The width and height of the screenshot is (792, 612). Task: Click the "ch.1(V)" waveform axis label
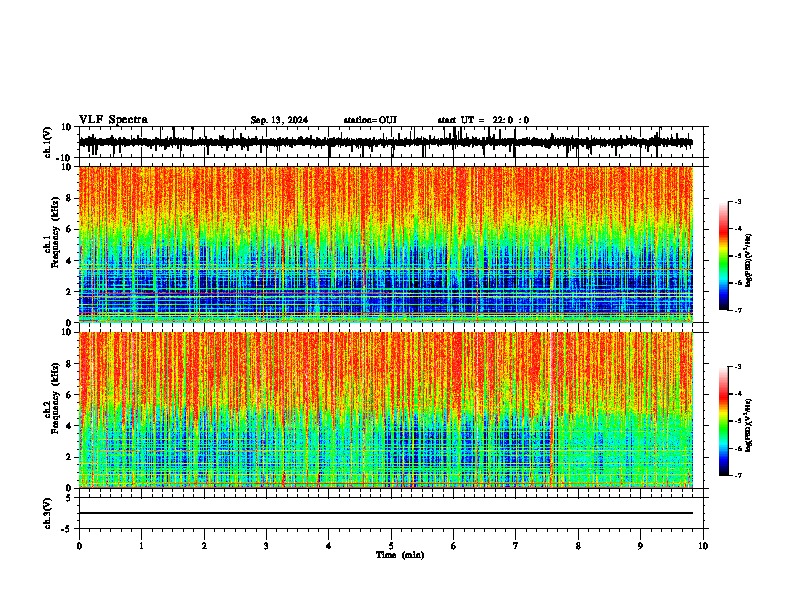pyautogui.click(x=47, y=142)
